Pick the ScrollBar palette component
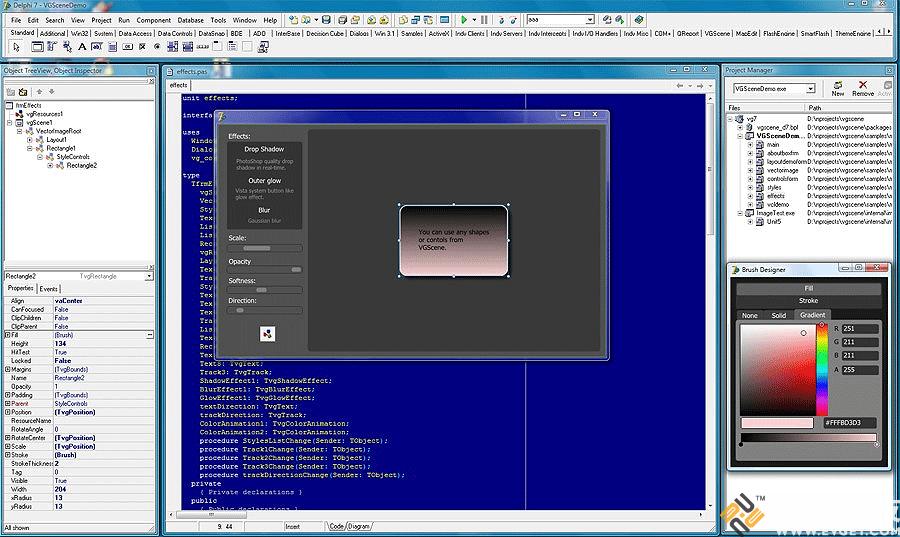This screenshot has height=537, width=900. click(x=203, y=46)
